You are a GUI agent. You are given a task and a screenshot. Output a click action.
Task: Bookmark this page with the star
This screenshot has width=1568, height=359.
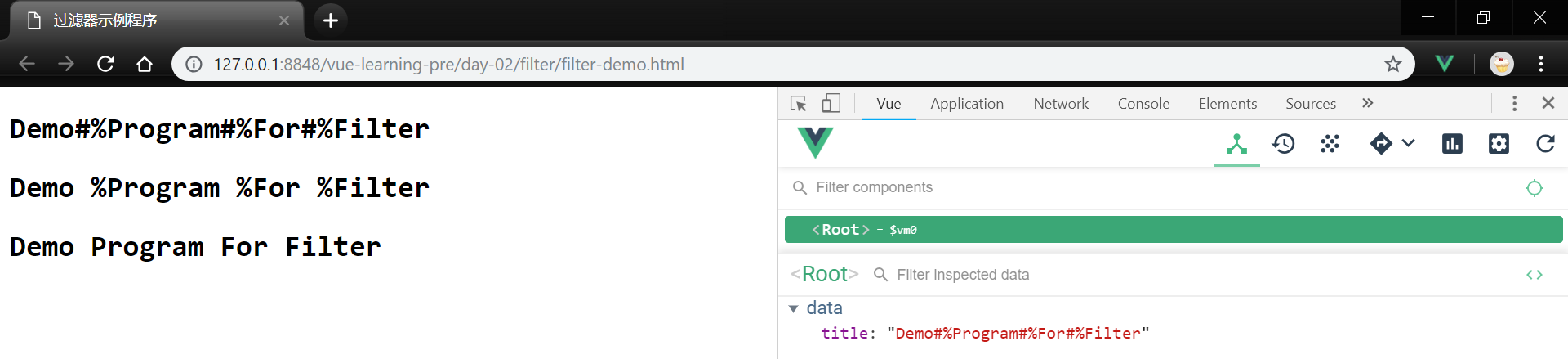coord(1392,64)
